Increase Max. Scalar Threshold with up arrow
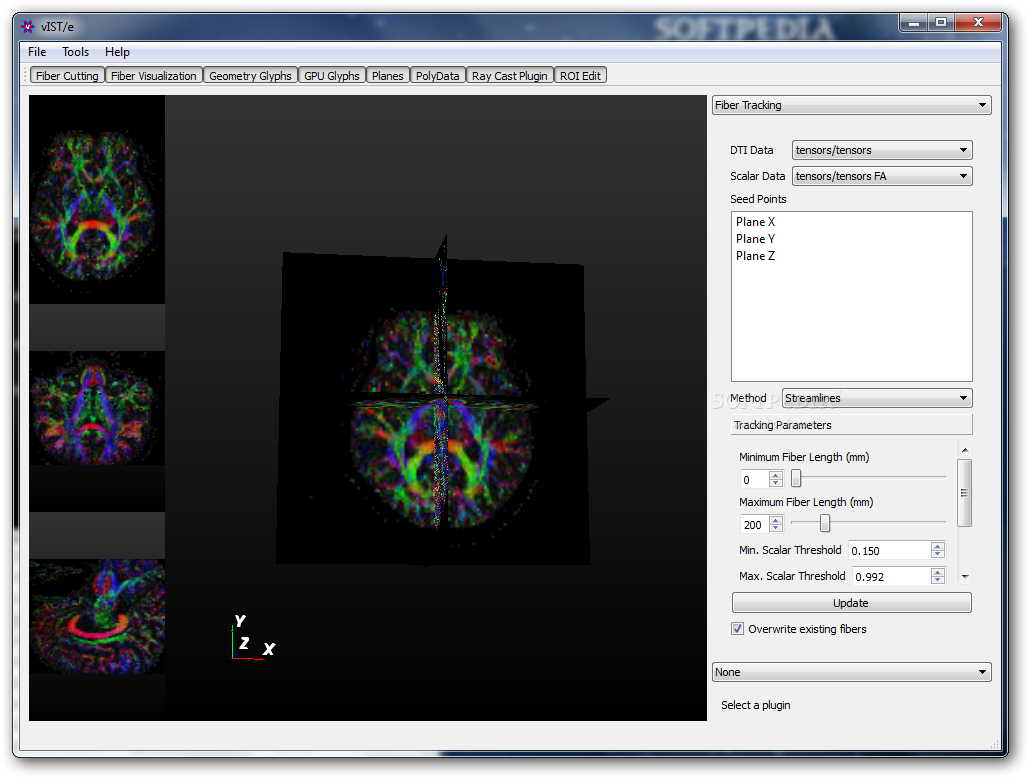Screen dimensions: 1029x778 pos(938,572)
